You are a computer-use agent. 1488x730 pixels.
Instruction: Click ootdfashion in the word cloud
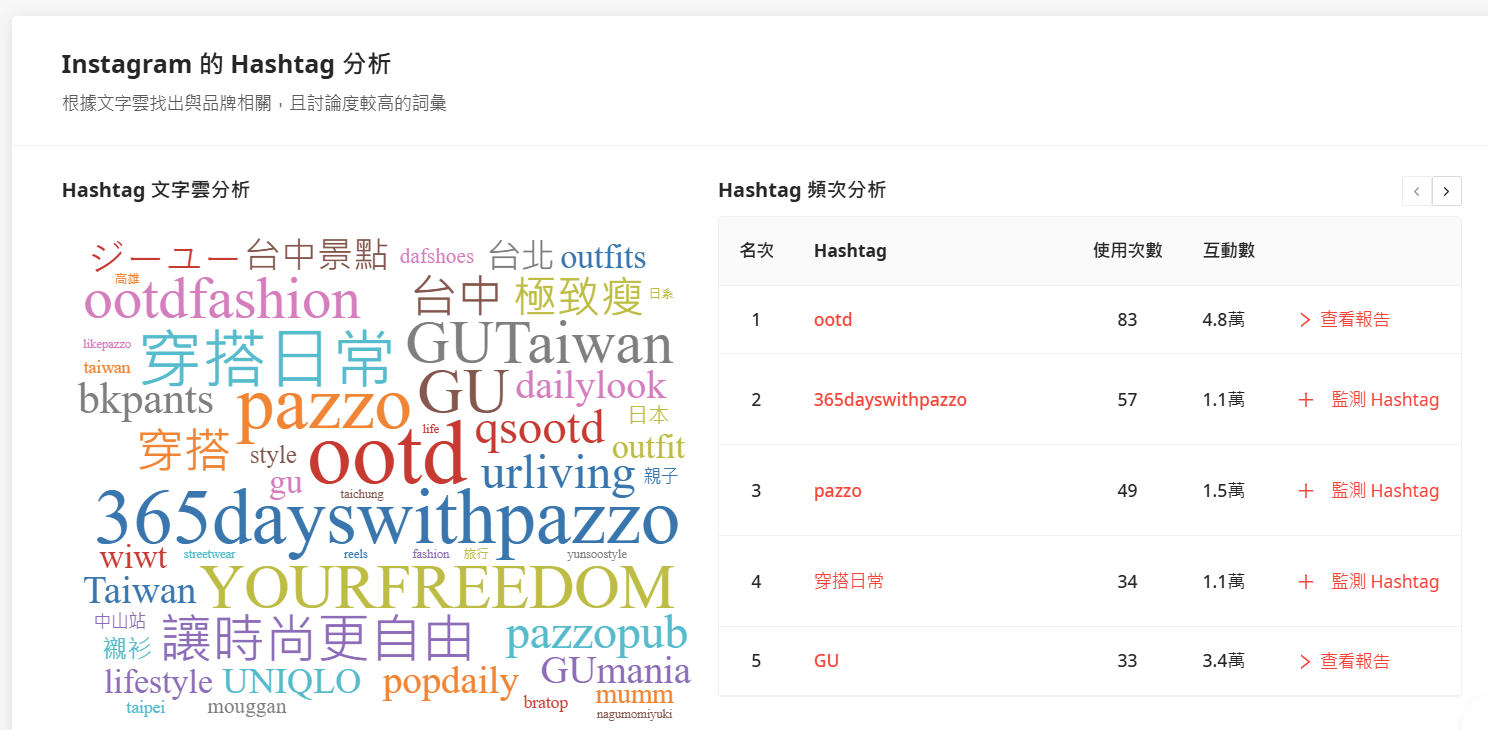pyautogui.click(x=222, y=300)
